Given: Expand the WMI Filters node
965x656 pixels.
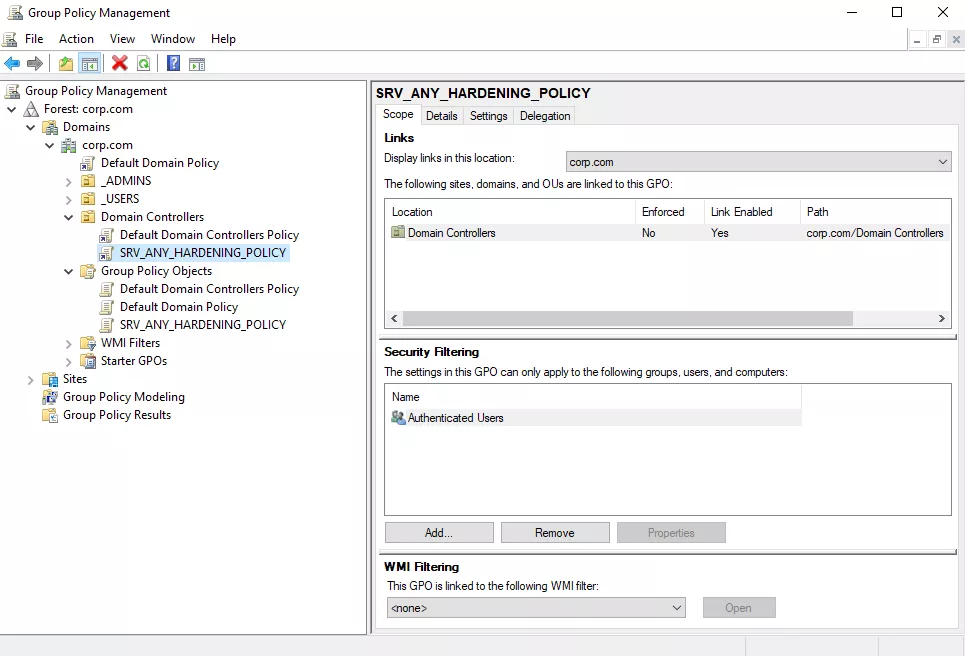Looking at the screenshot, I should [x=69, y=343].
